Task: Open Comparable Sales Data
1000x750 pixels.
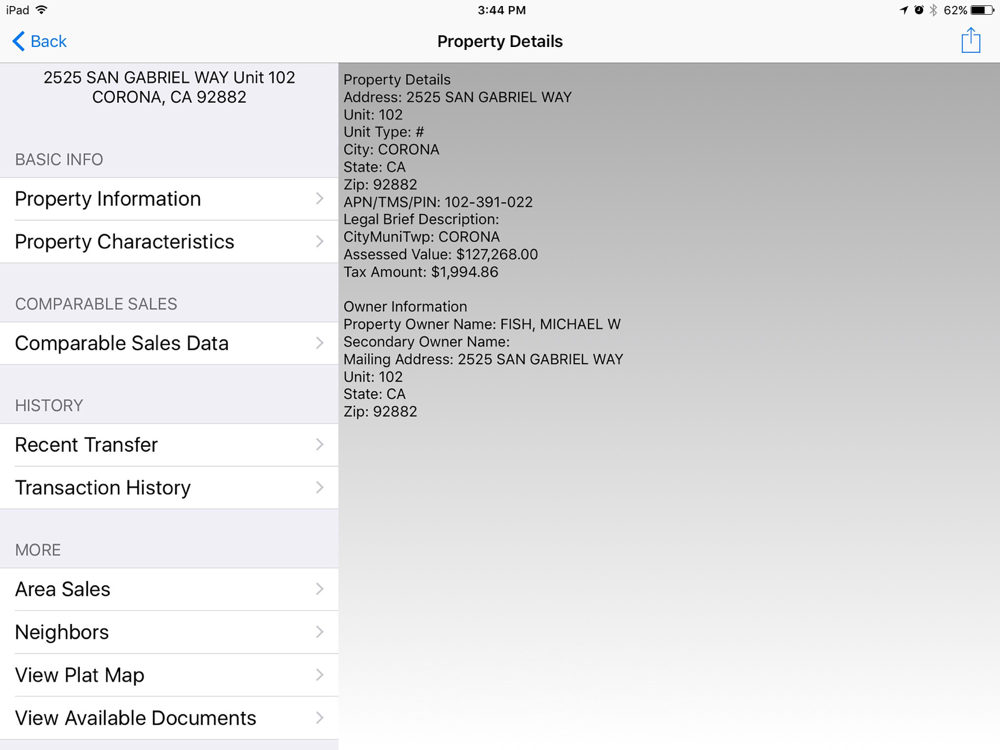Action: (x=169, y=343)
